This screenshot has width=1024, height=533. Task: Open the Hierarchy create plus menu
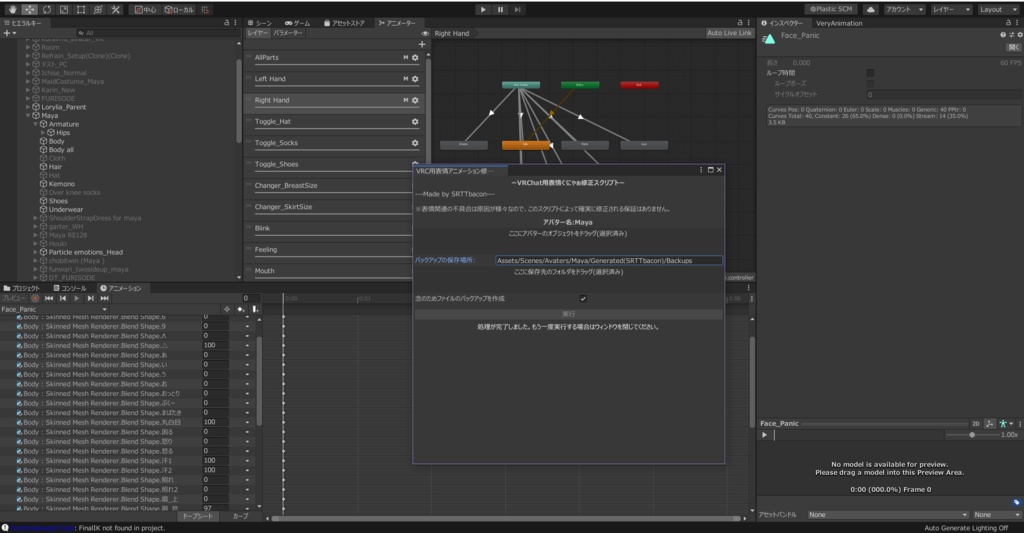pos(8,33)
